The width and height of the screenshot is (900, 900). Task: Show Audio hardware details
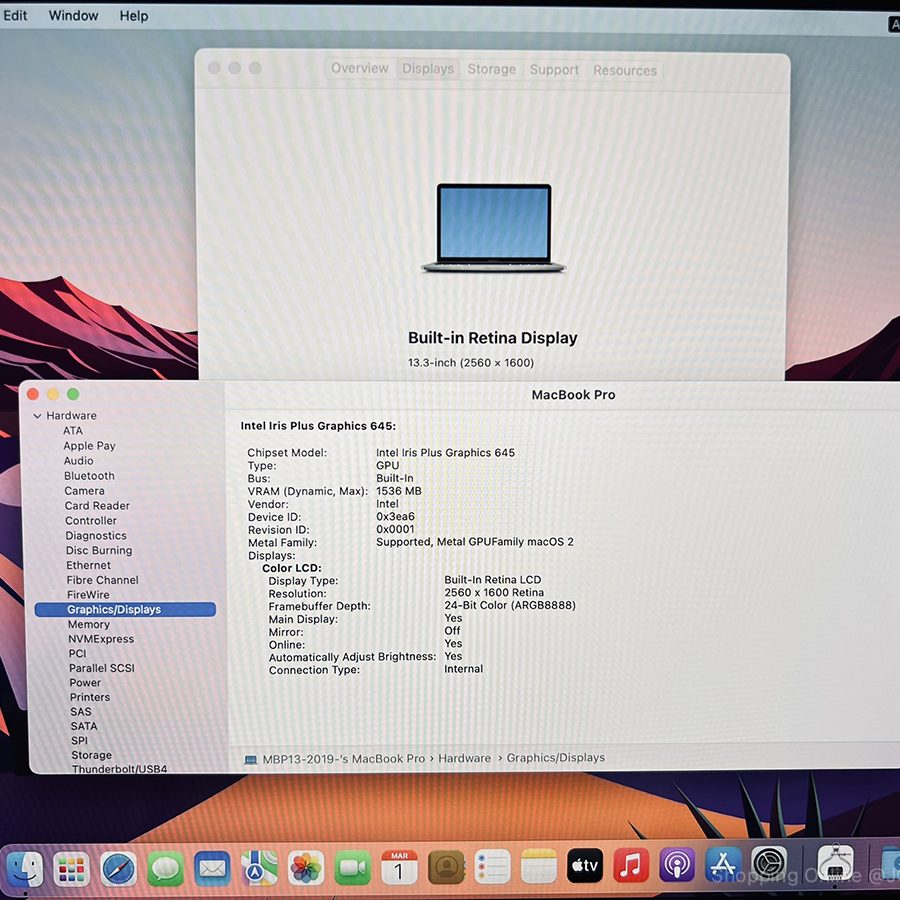click(79, 461)
